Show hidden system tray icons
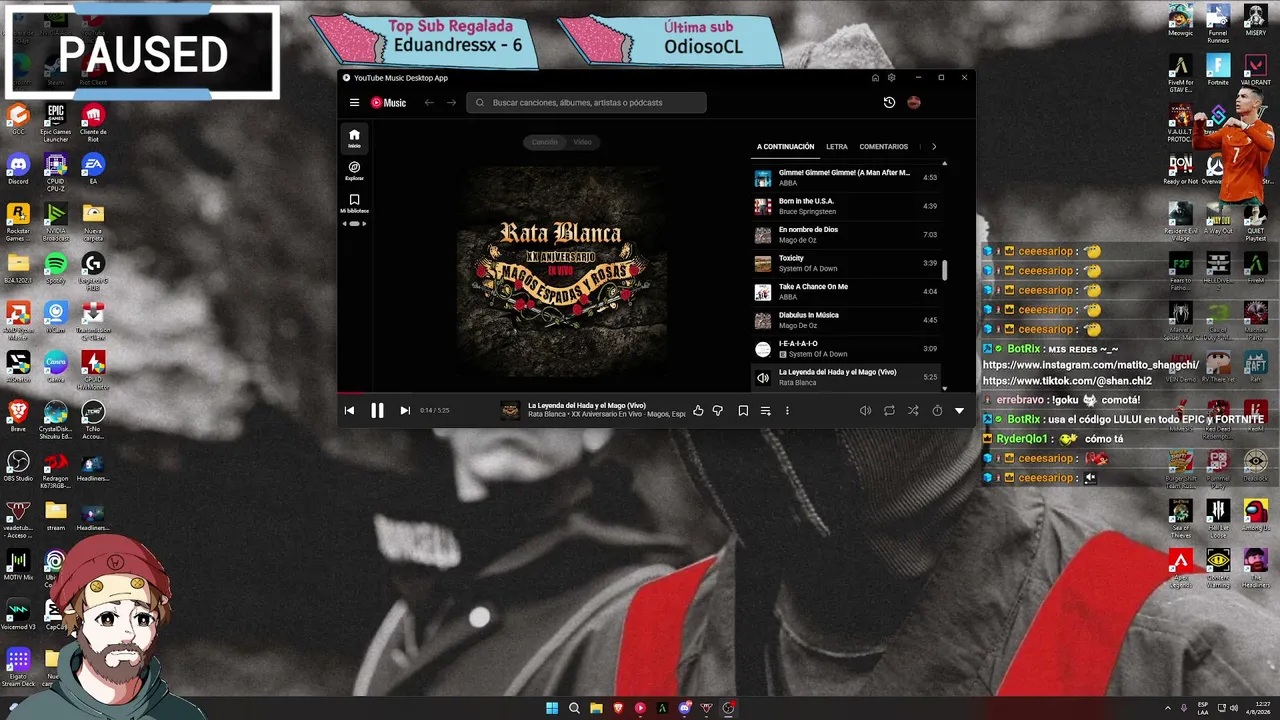Screen dimensions: 1280x720 pyautogui.click(x=1167, y=708)
